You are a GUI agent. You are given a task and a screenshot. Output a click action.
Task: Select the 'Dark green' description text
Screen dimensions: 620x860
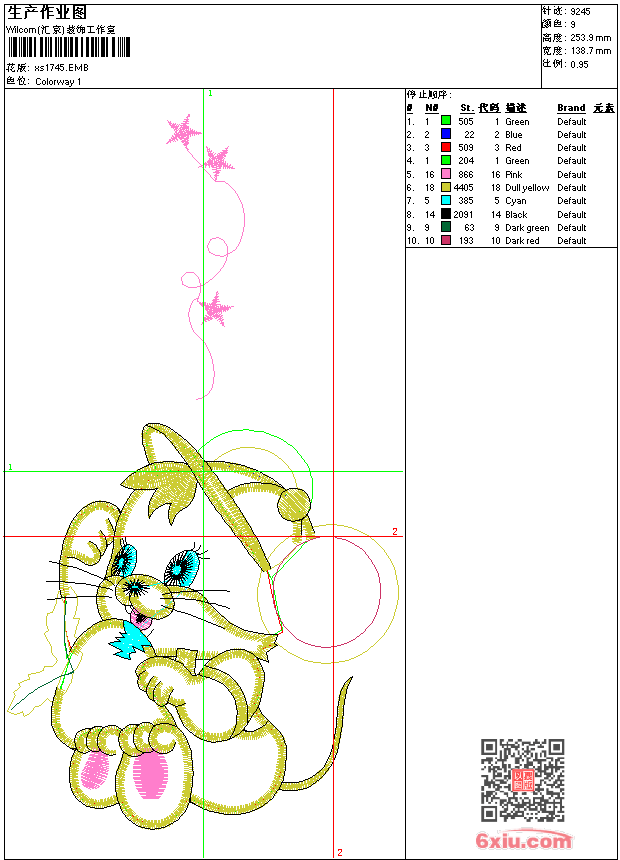point(527,228)
